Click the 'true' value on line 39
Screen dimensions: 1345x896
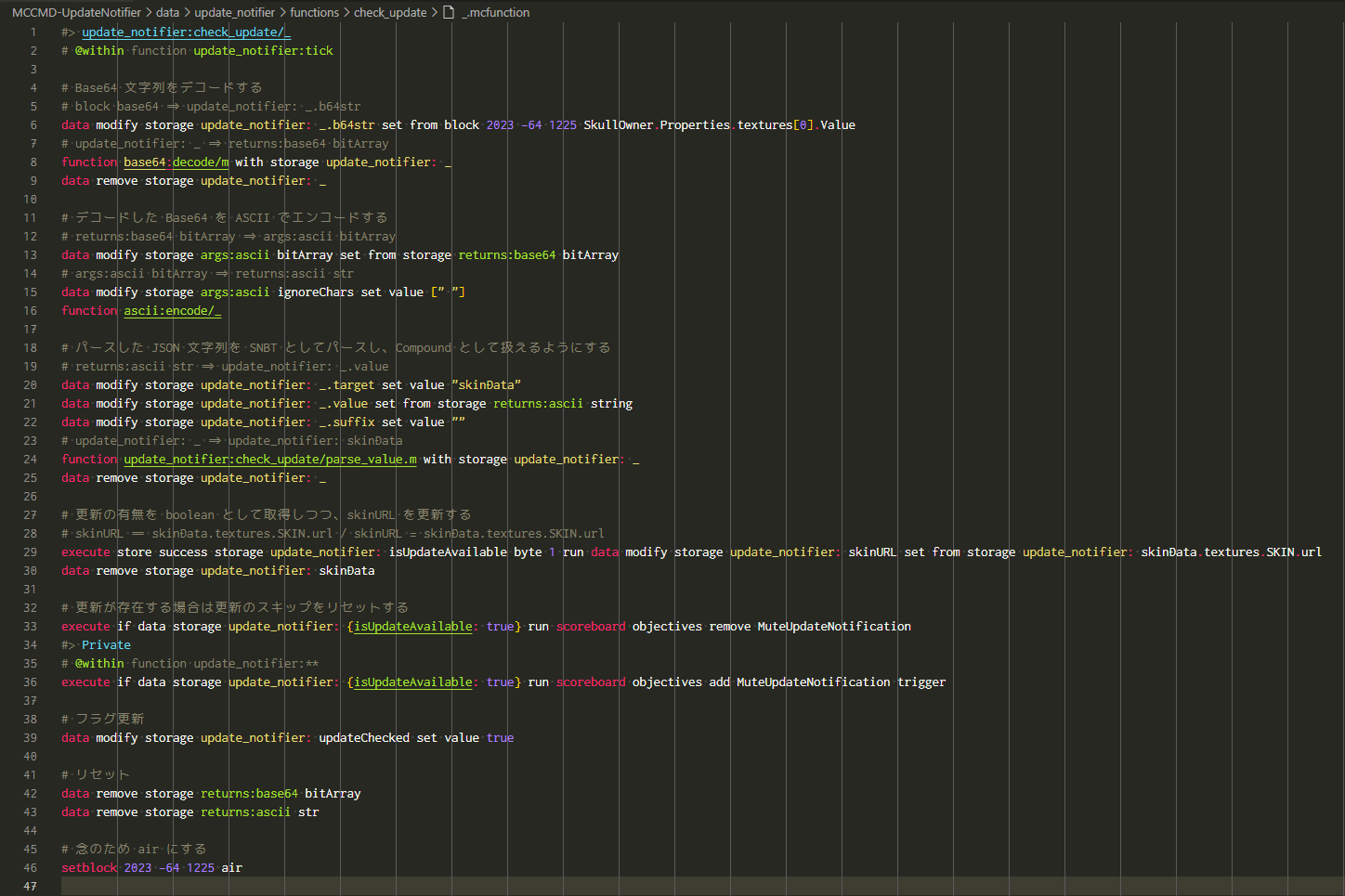pyautogui.click(x=500, y=737)
